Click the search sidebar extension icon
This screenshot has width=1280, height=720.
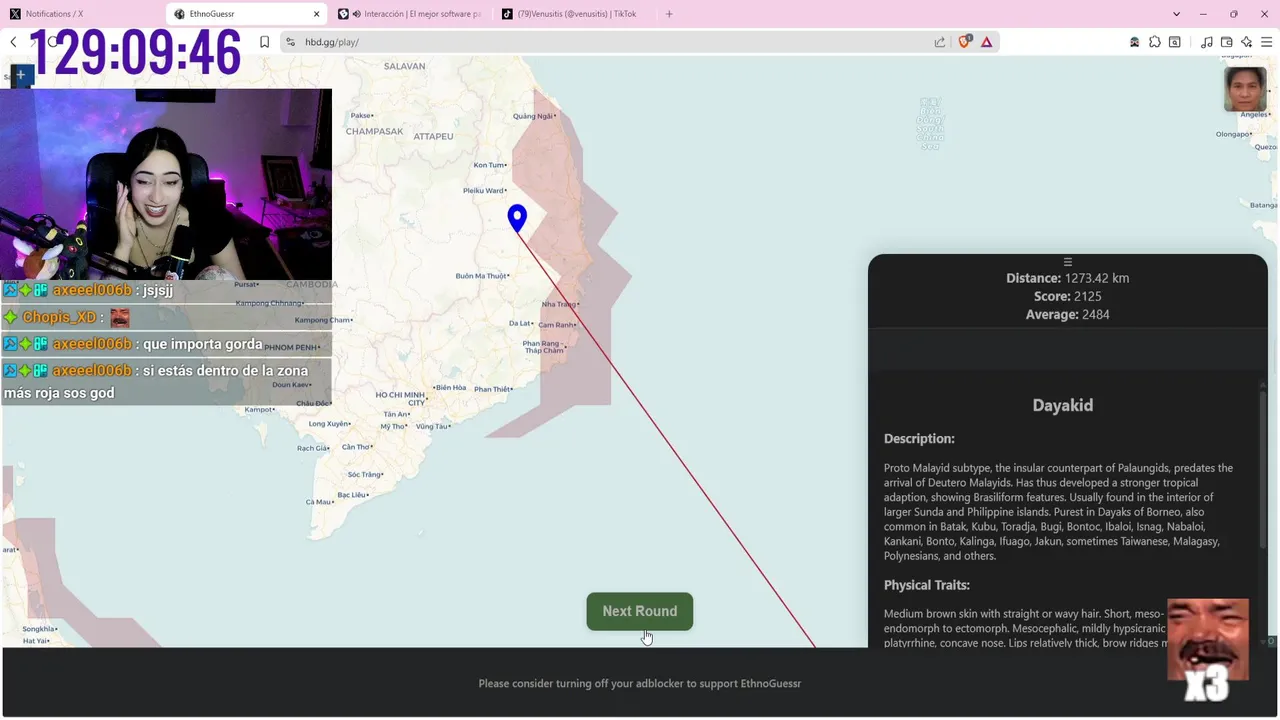pos(1175,42)
